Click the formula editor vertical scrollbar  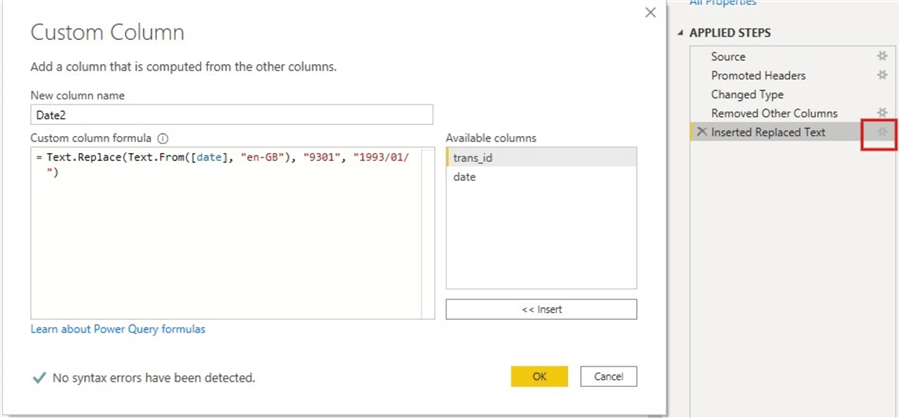pyautogui.click(x=428, y=233)
